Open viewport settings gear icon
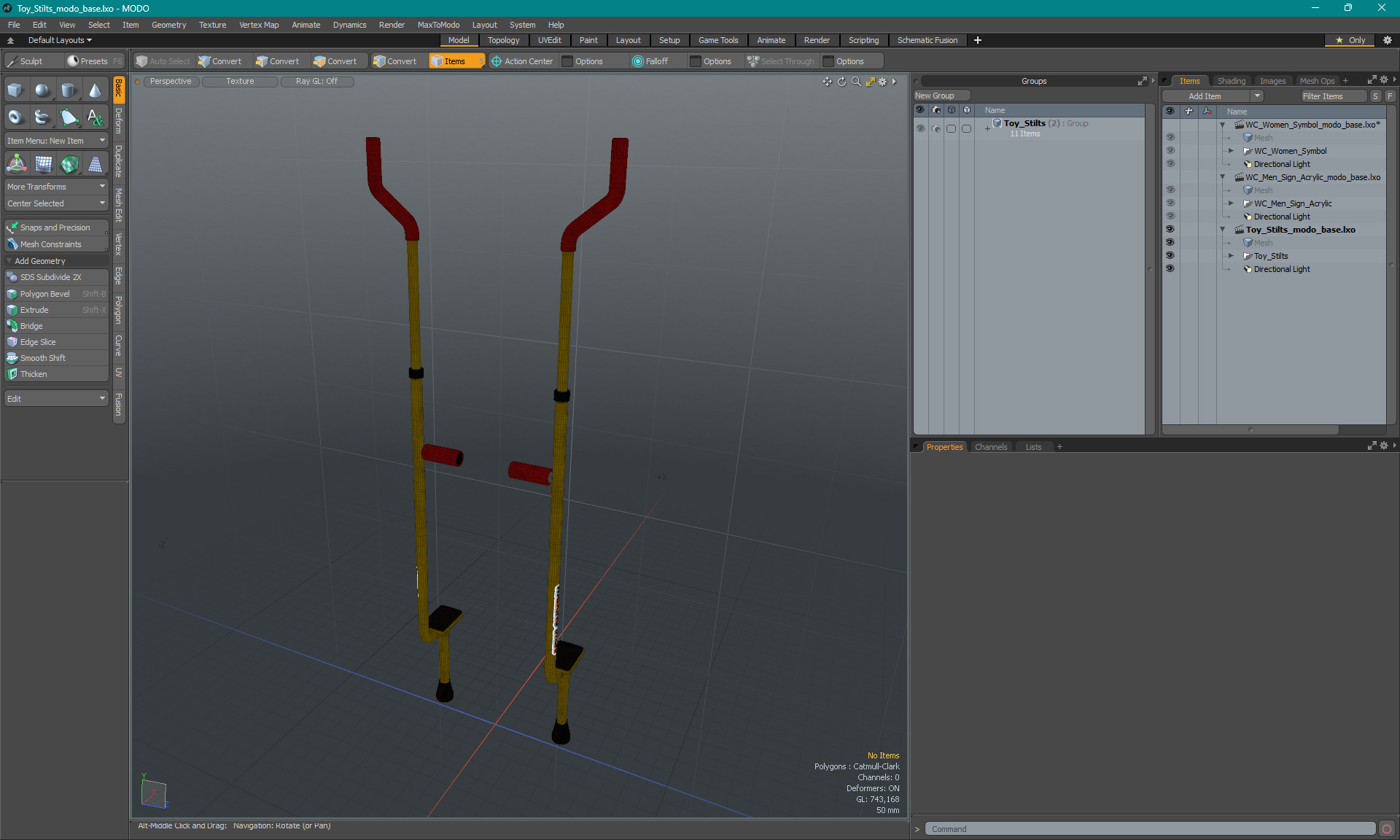 click(882, 82)
